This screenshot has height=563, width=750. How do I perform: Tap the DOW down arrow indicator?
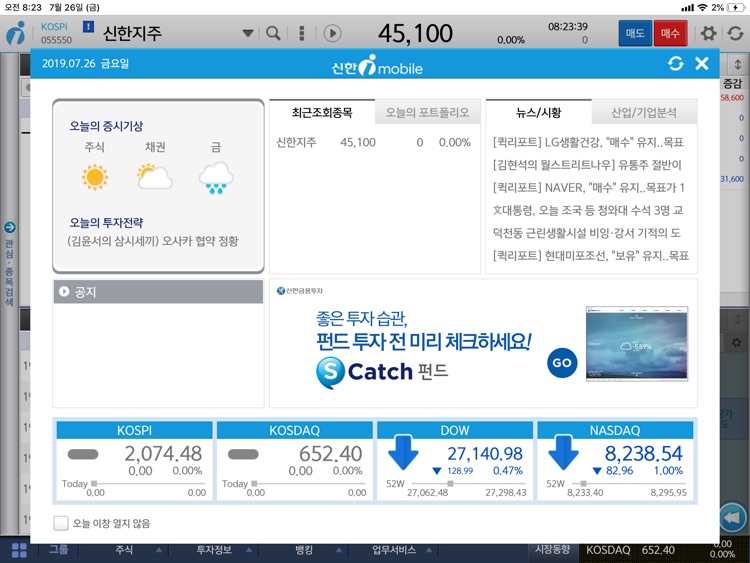403,452
